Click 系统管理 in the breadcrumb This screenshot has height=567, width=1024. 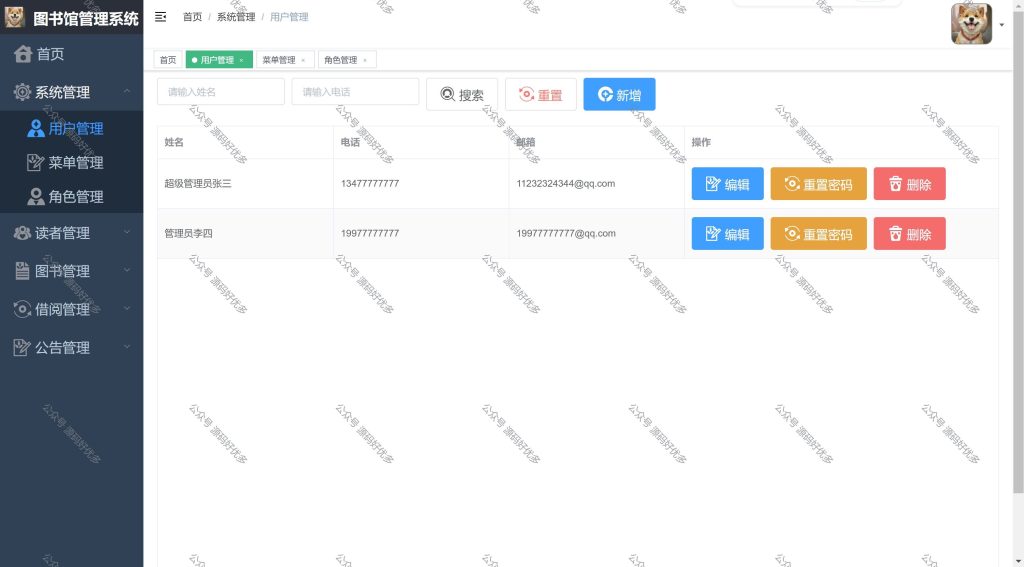pyautogui.click(x=236, y=17)
